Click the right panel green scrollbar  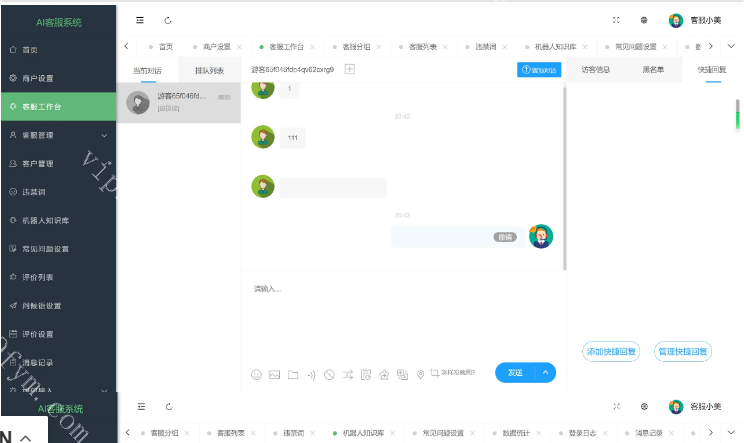[738, 114]
